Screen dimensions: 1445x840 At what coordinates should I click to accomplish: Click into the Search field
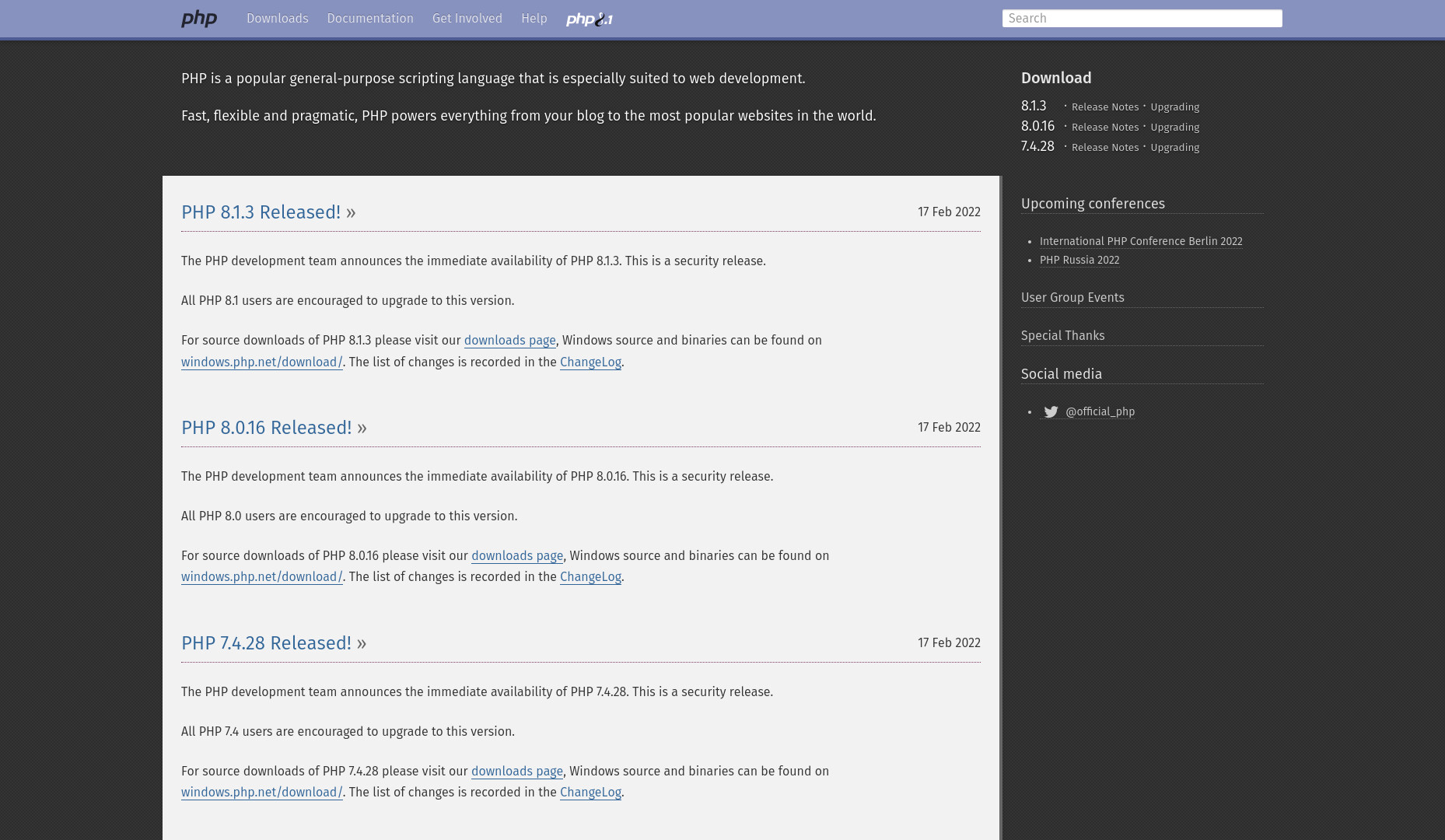click(1142, 19)
